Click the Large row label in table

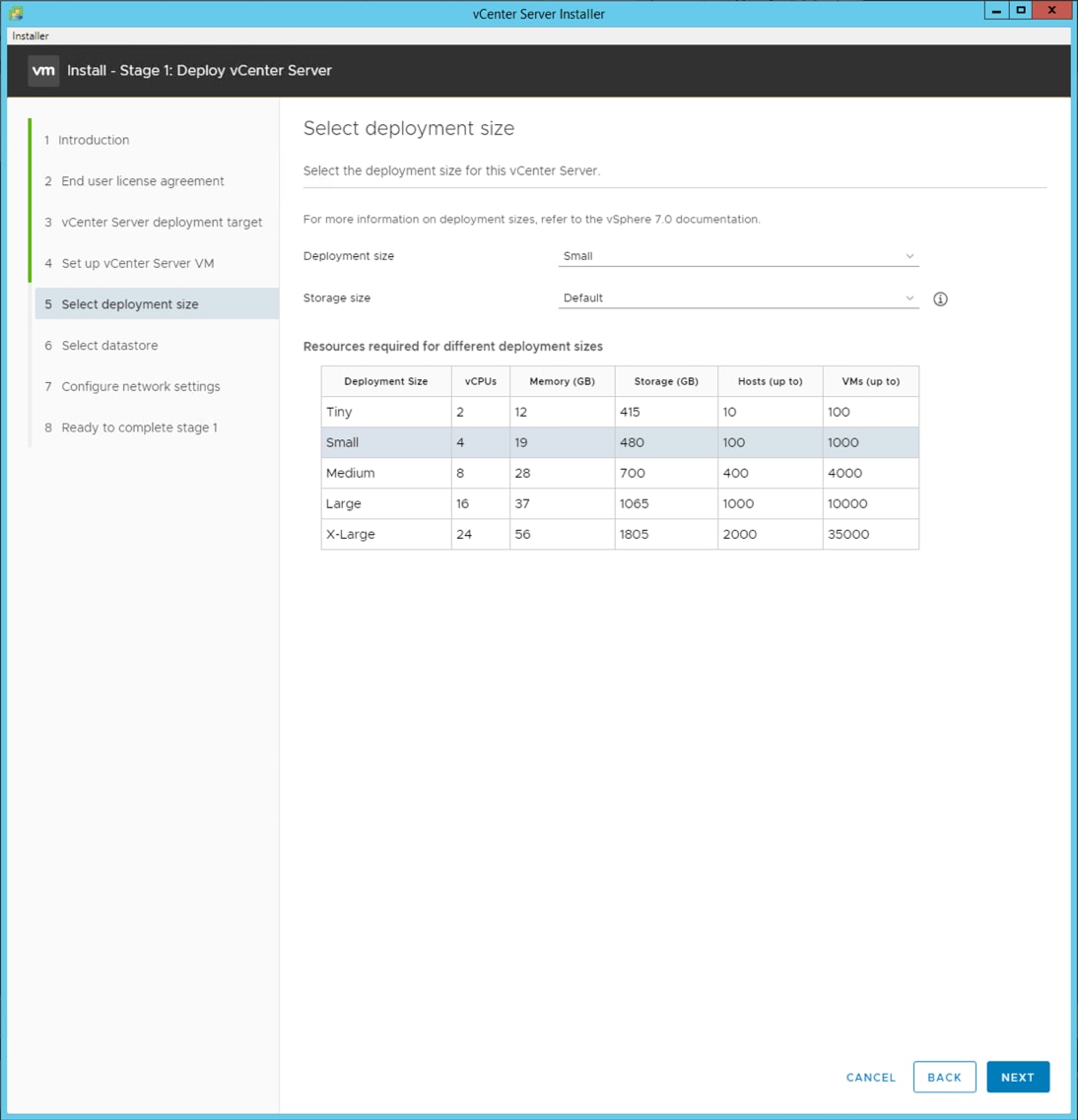pos(344,504)
